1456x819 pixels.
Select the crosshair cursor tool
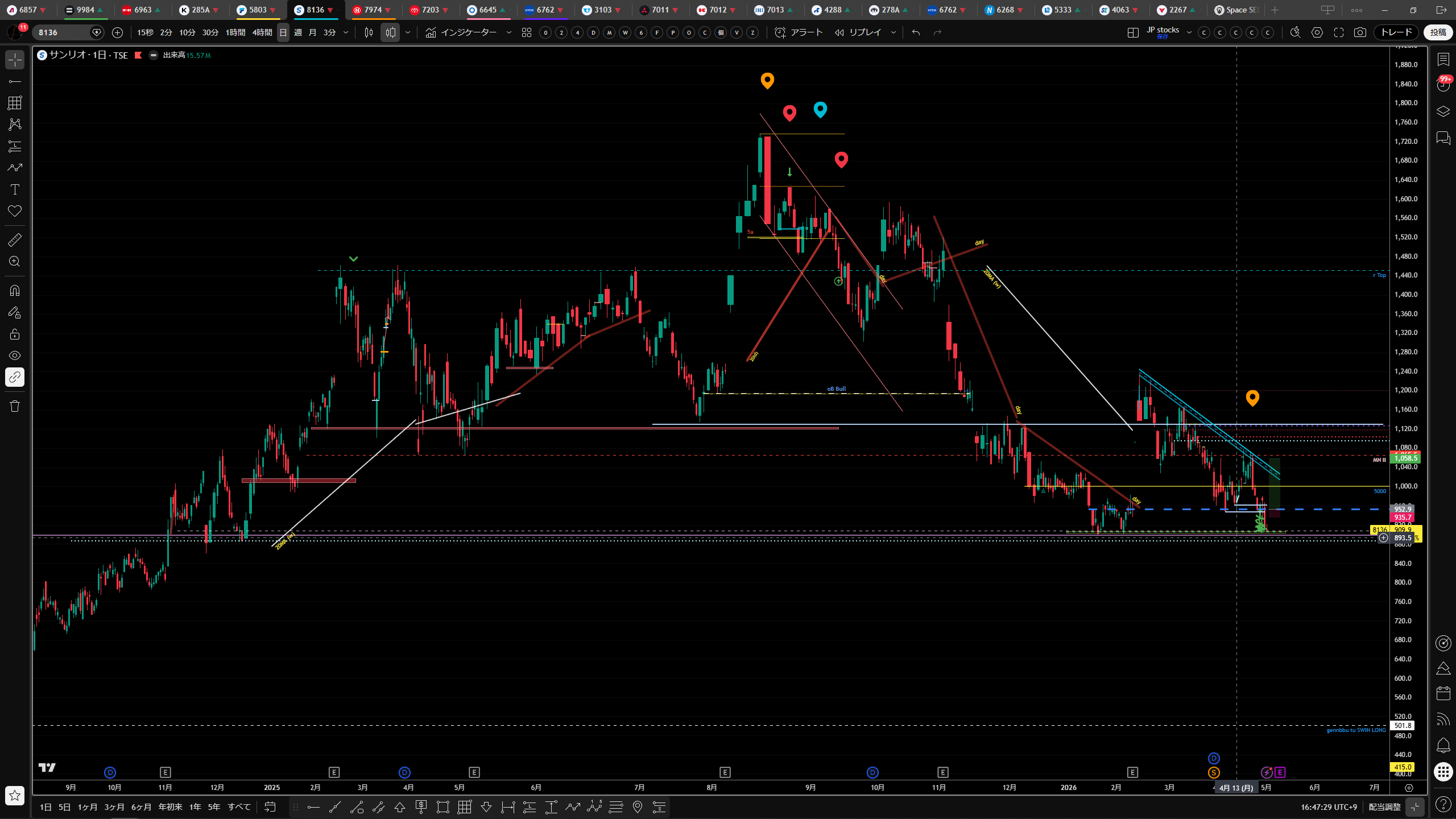15,60
